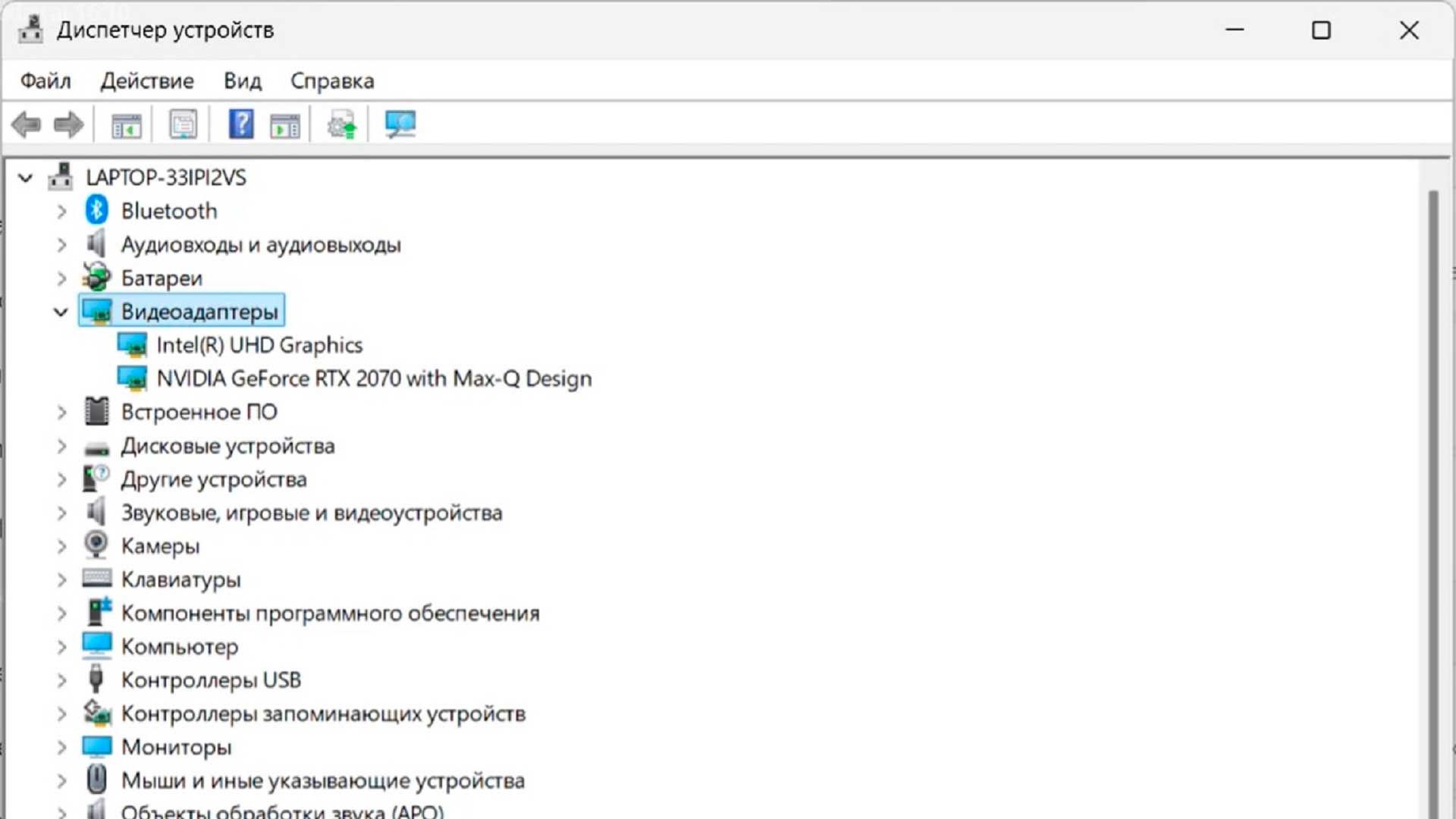Image resolution: width=1456 pixels, height=819 pixels.
Task: Click the Камеры webcam icon
Action: point(96,545)
